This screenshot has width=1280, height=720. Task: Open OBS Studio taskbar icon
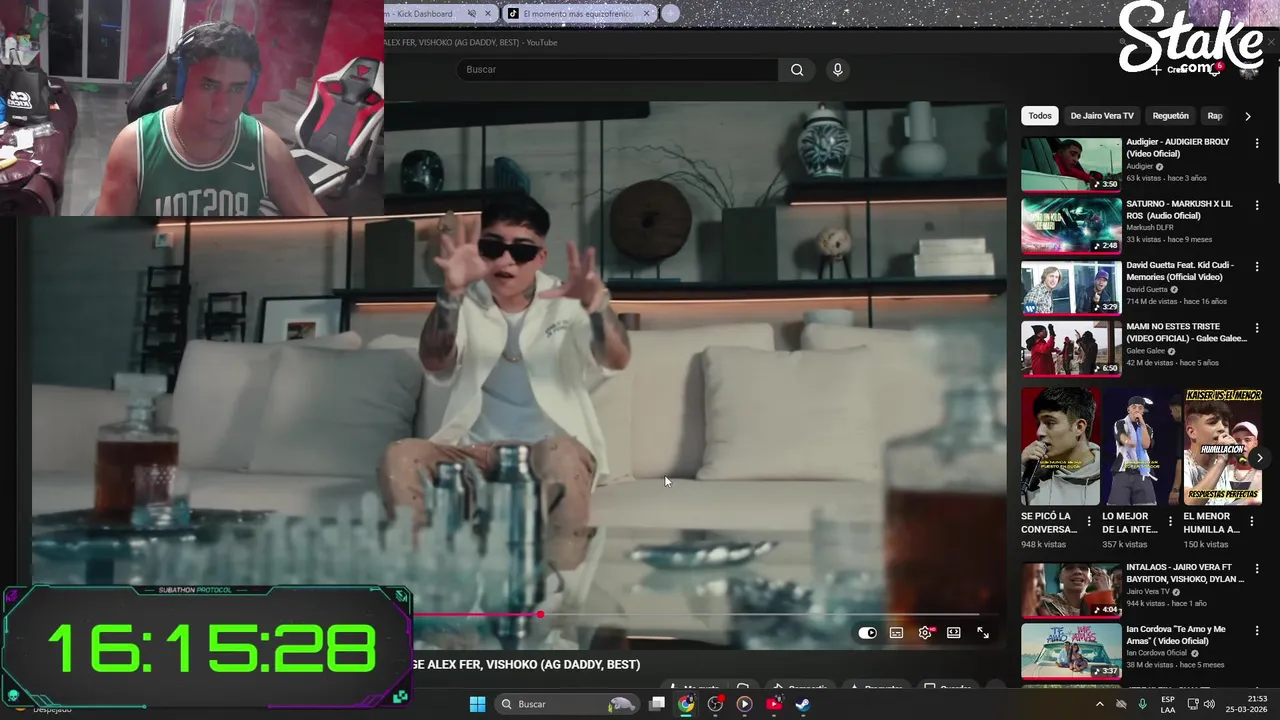[715, 704]
